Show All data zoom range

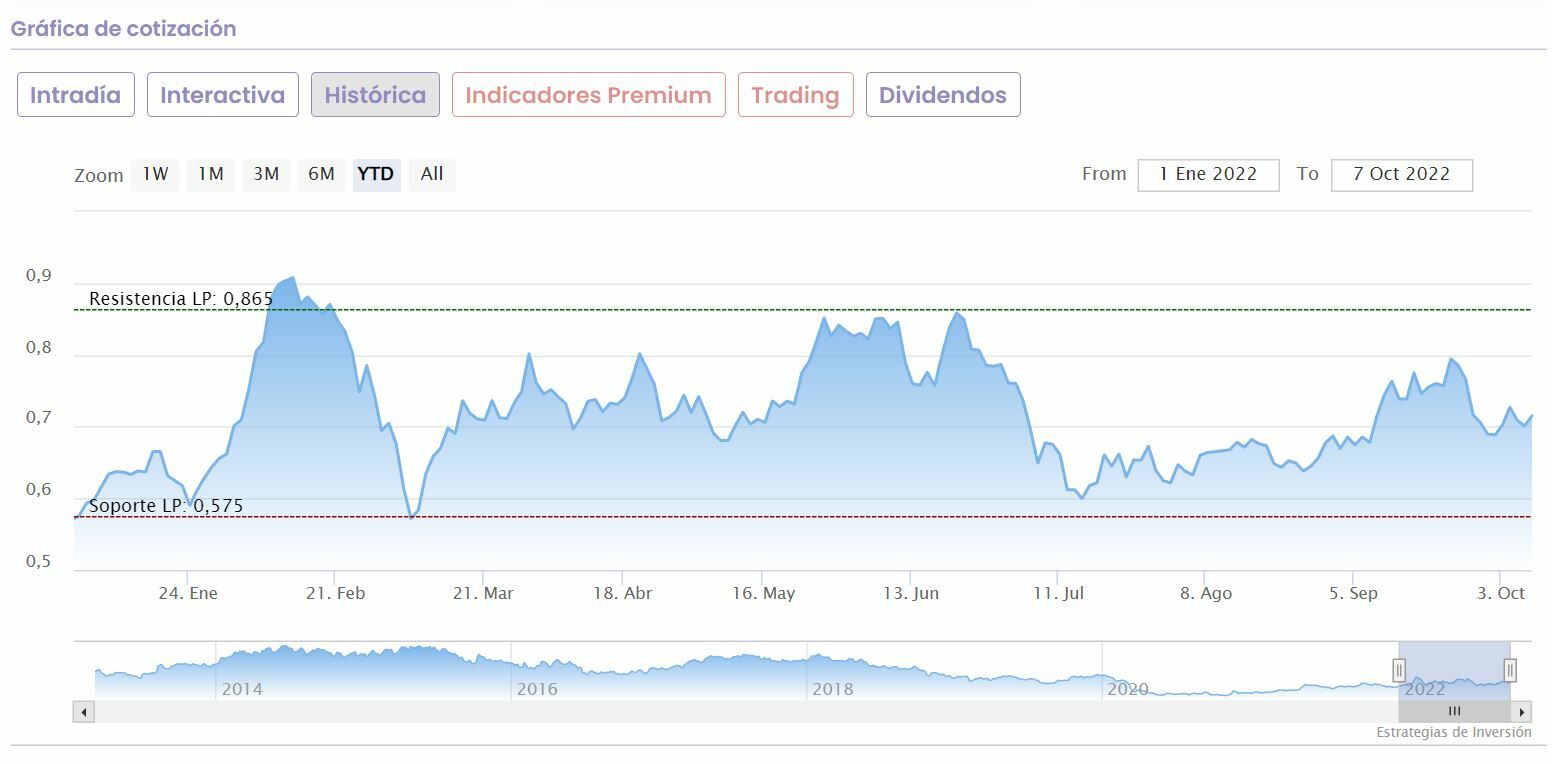432,174
